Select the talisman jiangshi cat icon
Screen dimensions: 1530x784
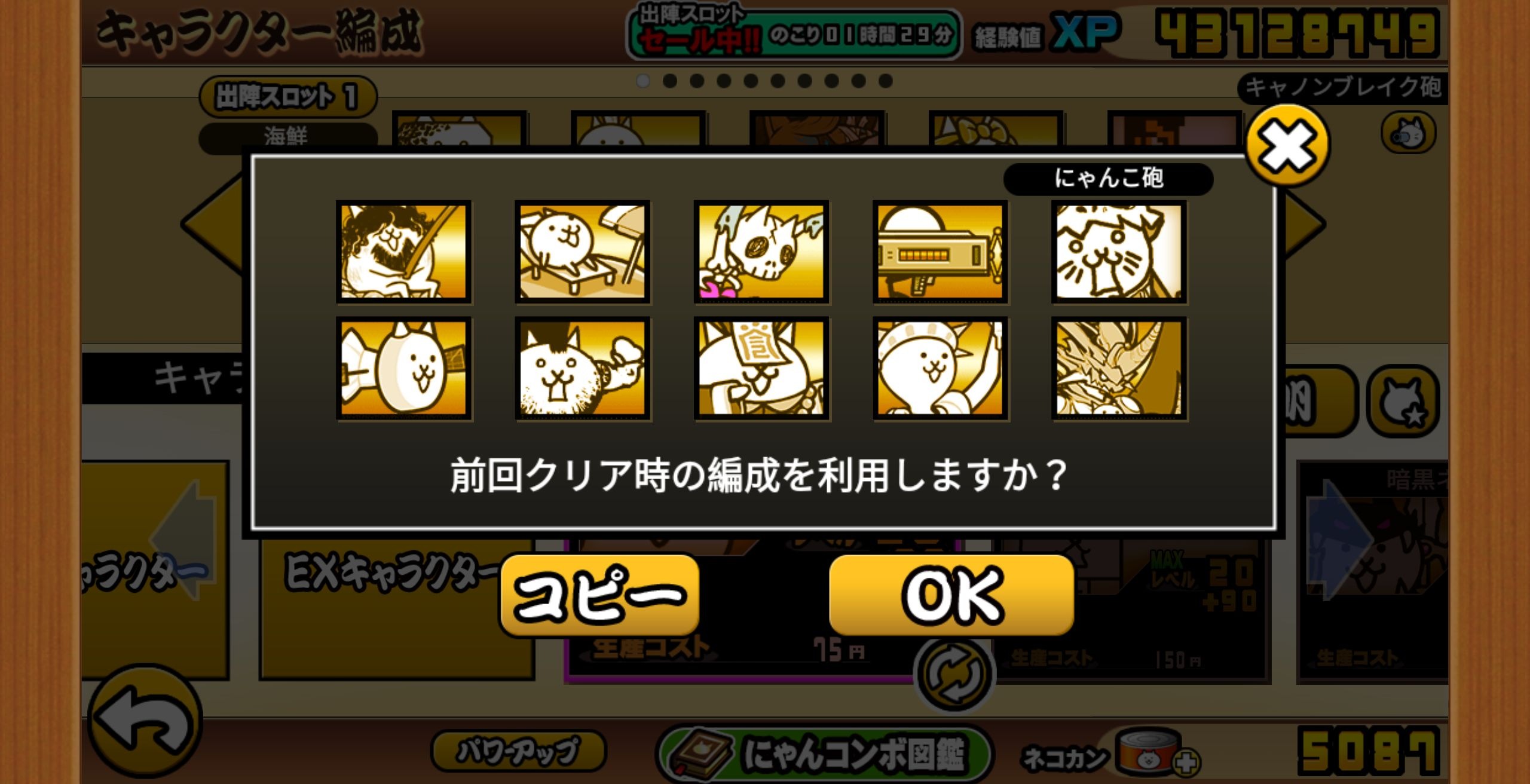point(761,368)
